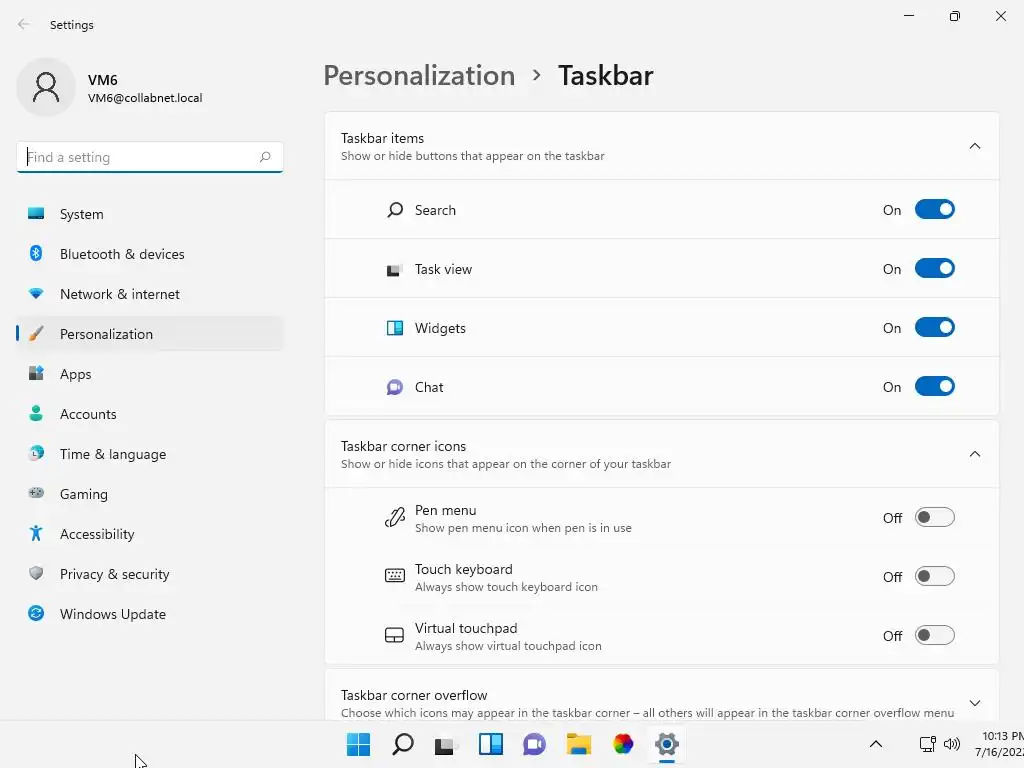Open the Apps settings category
This screenshot has height=768, width=1024.
[x=150, y=374]
